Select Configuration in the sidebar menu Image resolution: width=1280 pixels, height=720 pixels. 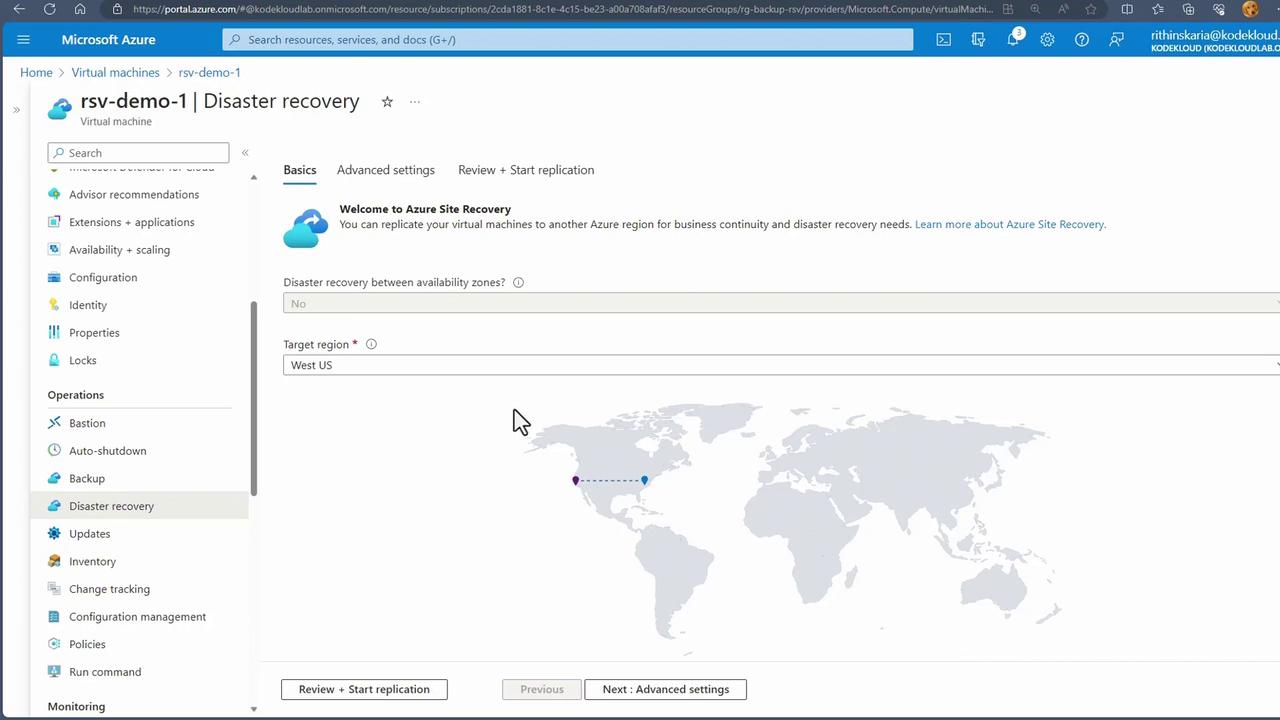103,277
